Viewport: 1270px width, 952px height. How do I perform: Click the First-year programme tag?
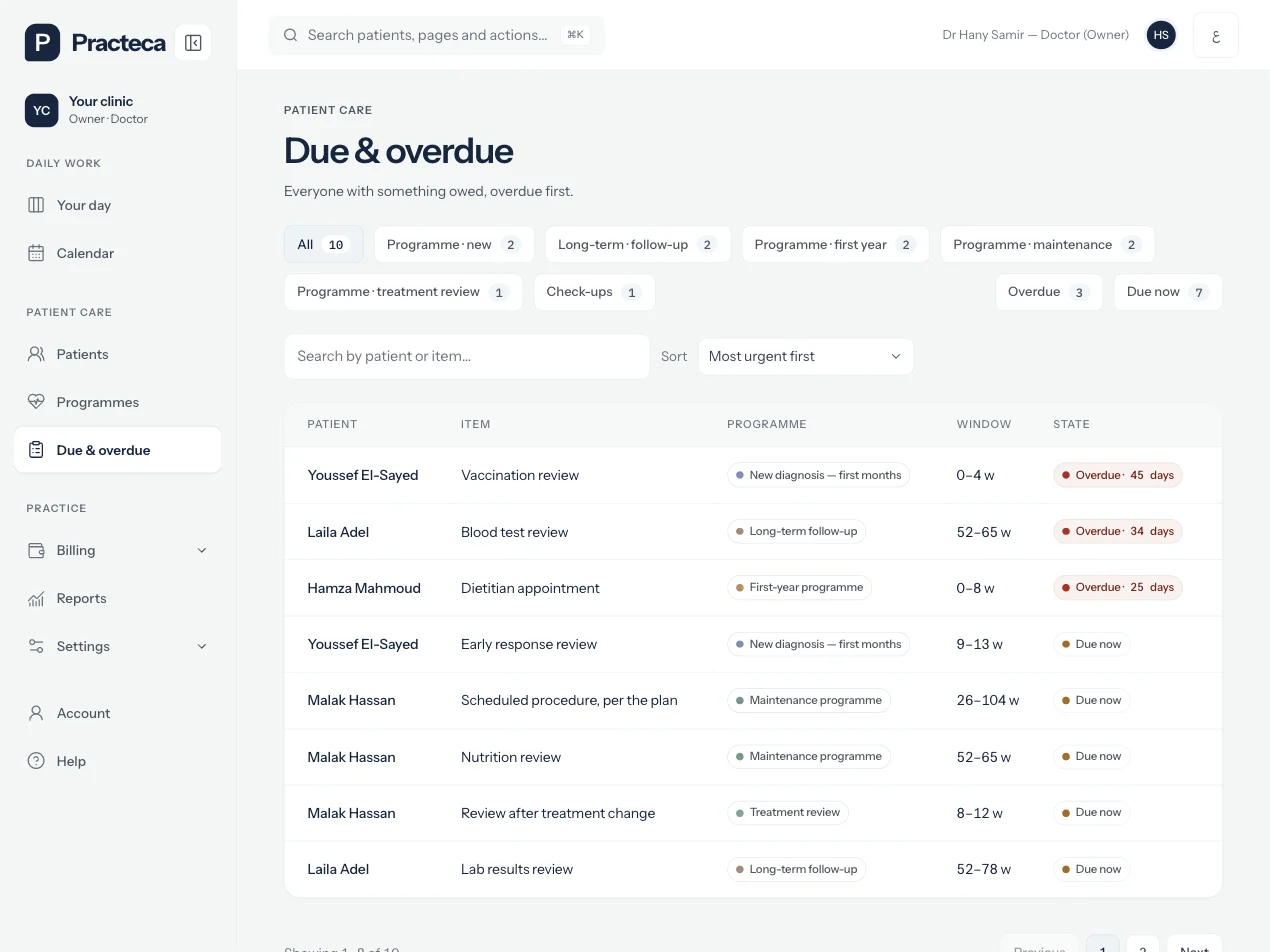pos(799,587)
